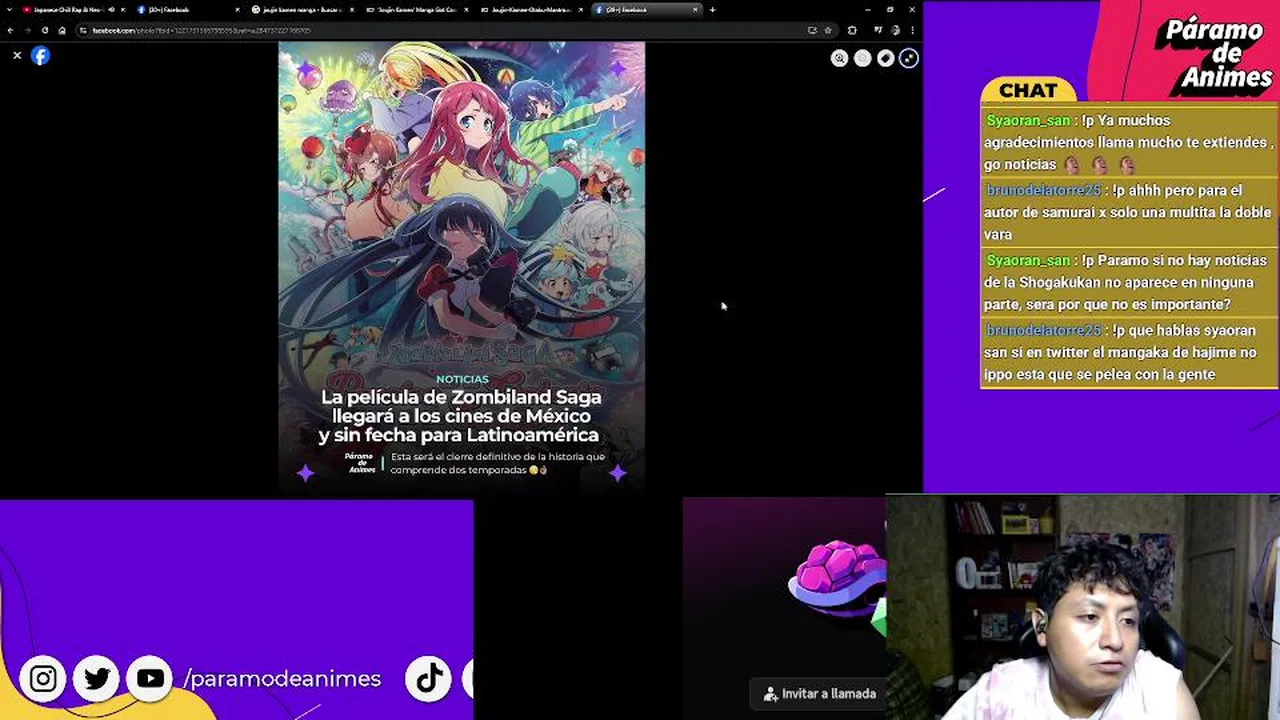The image size is (1280, 720).
Task: Go forward with the browser forward arrow
Action: tap(27, 30)
